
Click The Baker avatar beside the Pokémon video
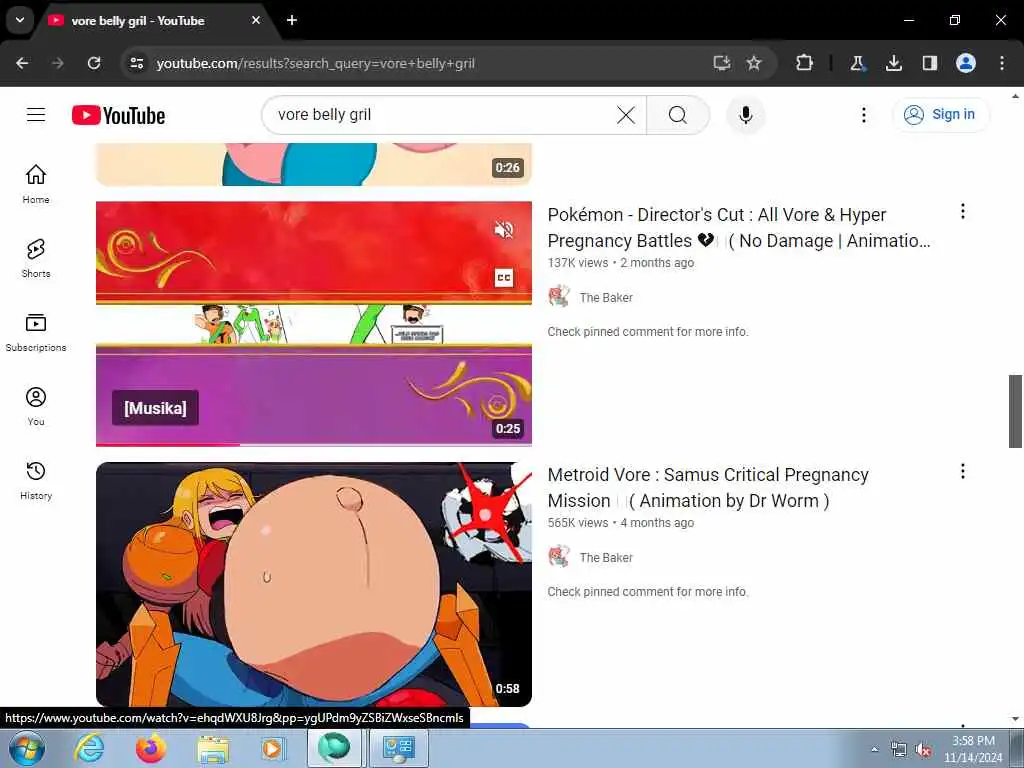click(x=559, y=296)
